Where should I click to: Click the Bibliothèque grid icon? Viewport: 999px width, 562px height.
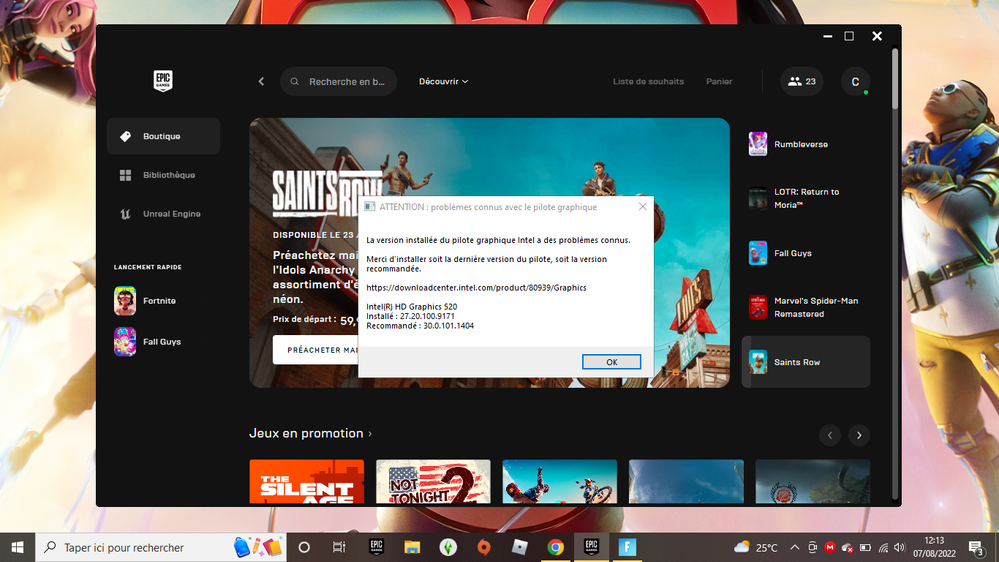(x=126, y=175)
